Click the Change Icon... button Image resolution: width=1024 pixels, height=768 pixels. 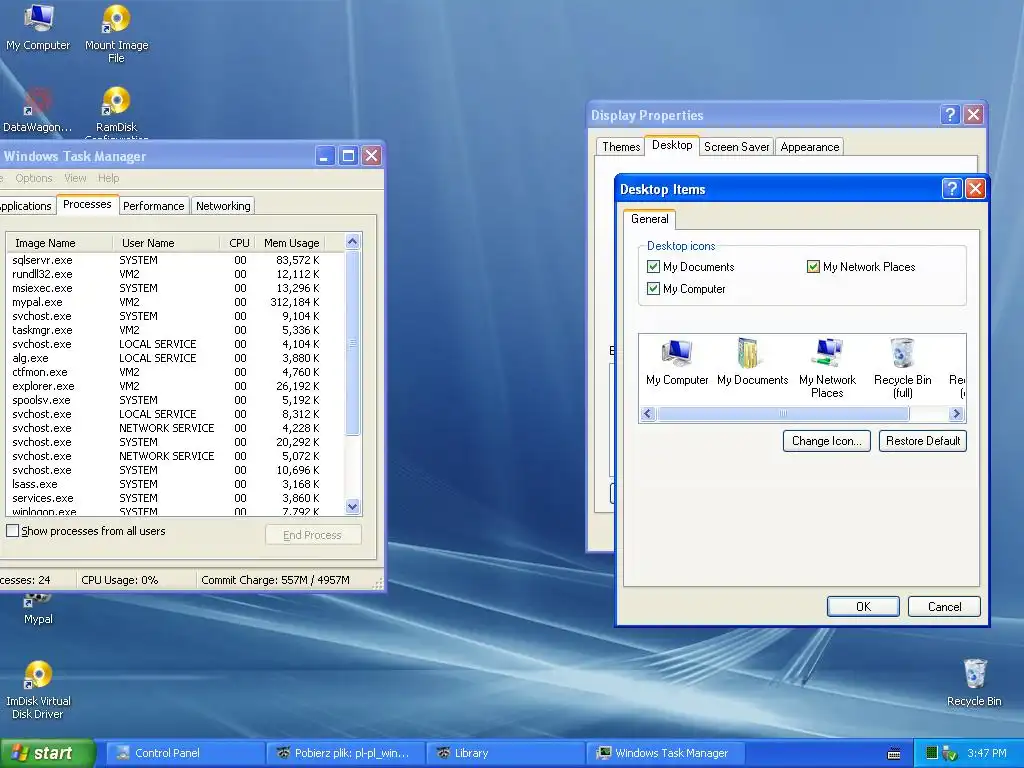826,441
